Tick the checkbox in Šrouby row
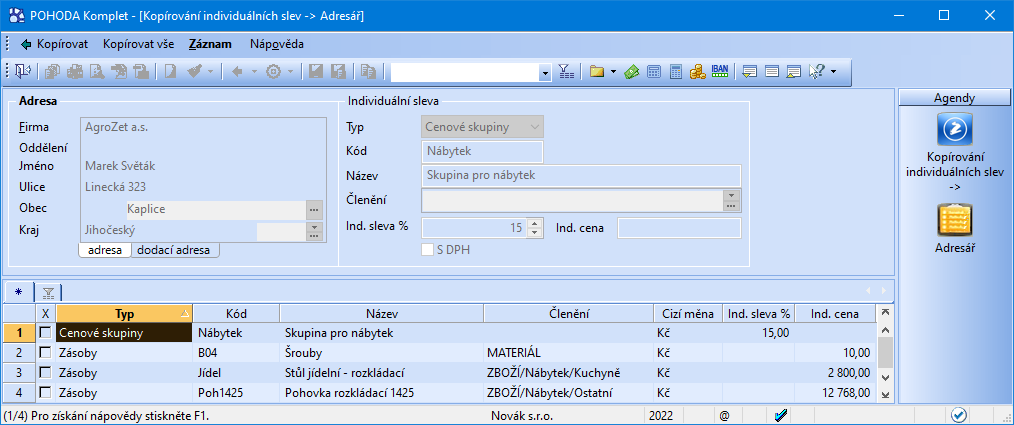Viewport: 1014px width, 425px height. point(45,353)
